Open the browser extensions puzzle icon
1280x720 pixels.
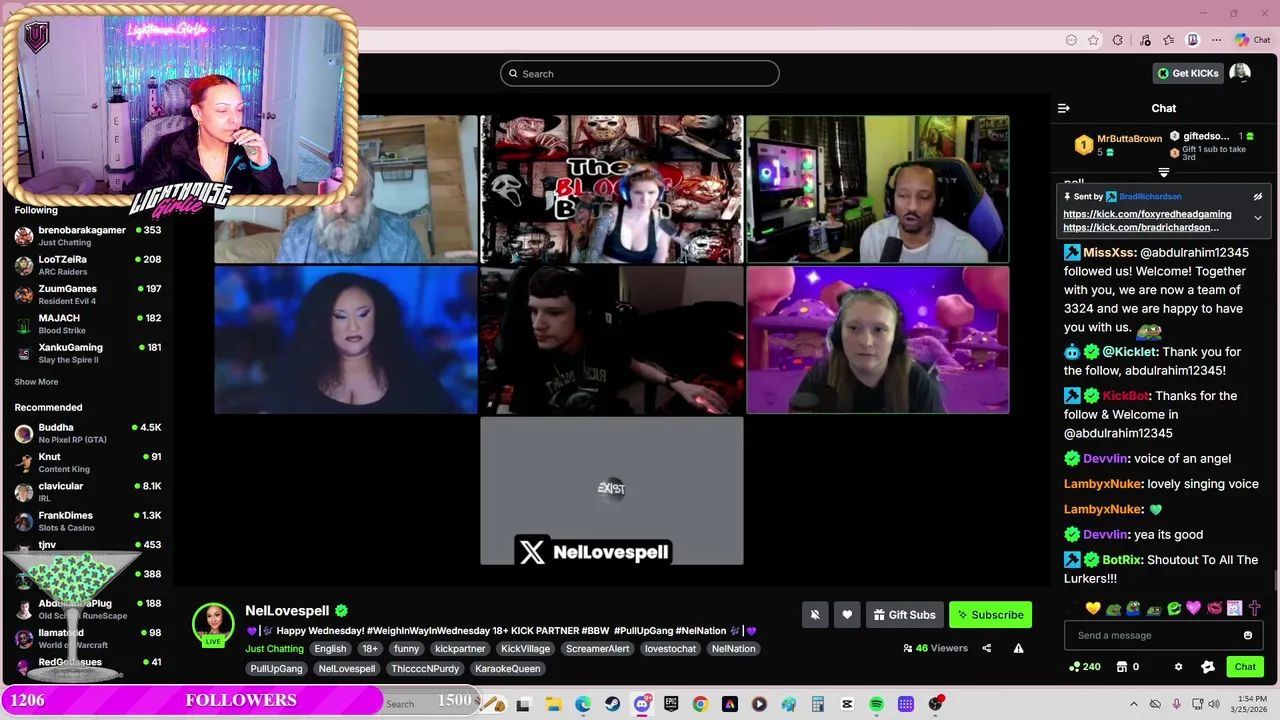(1118, 40)
